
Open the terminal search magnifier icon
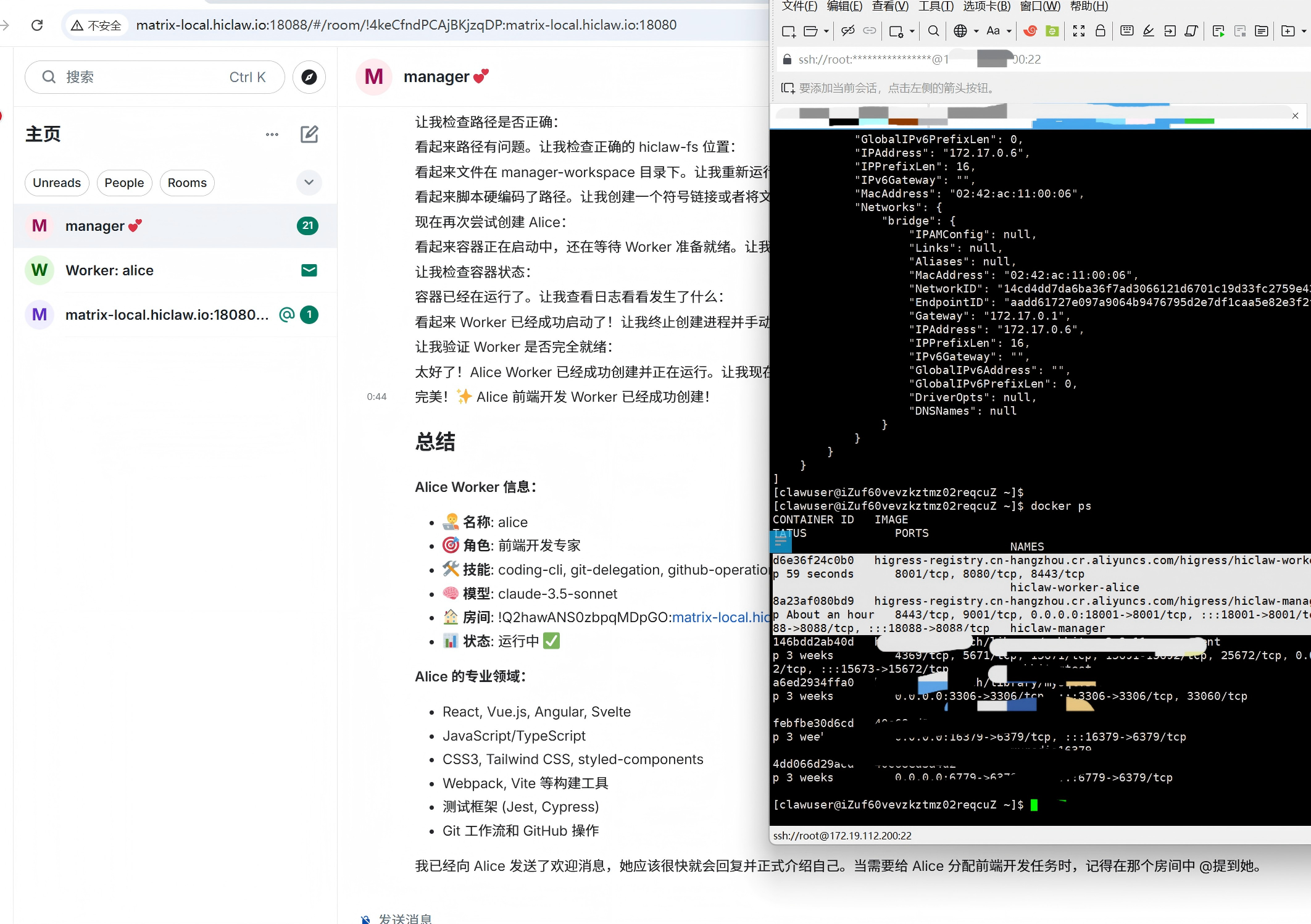934,31
